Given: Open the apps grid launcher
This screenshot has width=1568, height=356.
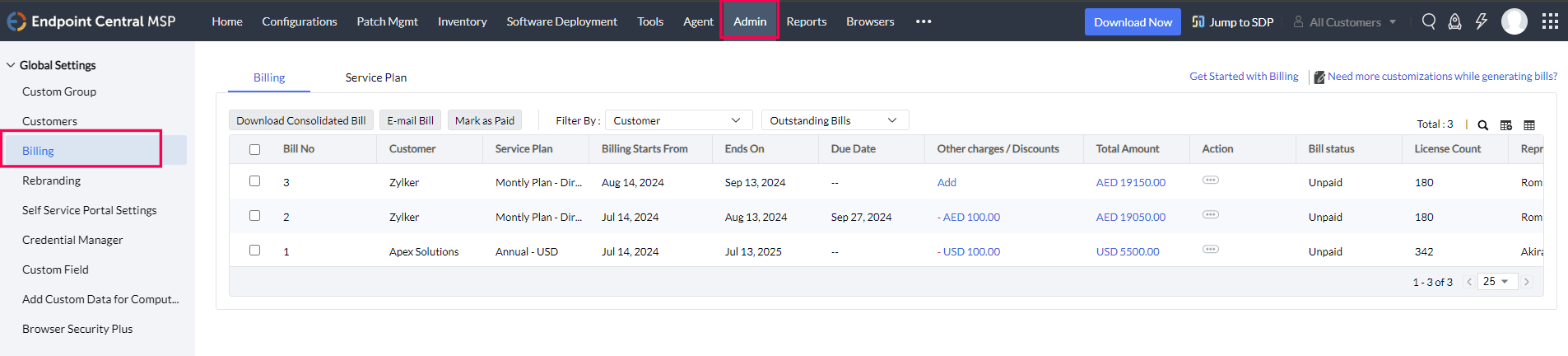Looking at the screenshot, I should coord(1550,21).
